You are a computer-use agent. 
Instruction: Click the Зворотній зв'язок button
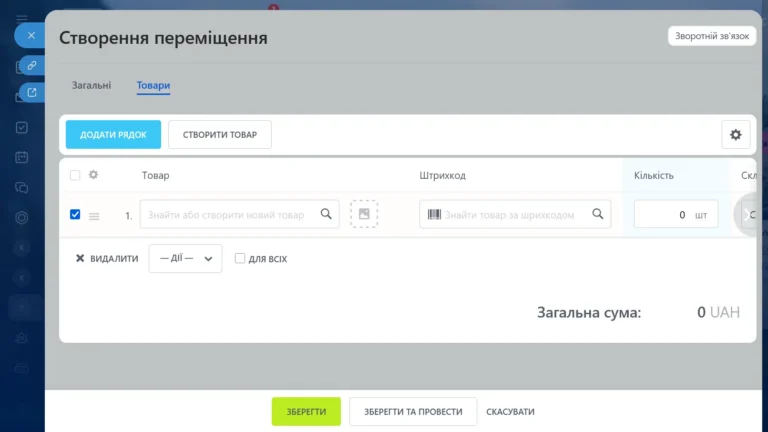point(712,36)
